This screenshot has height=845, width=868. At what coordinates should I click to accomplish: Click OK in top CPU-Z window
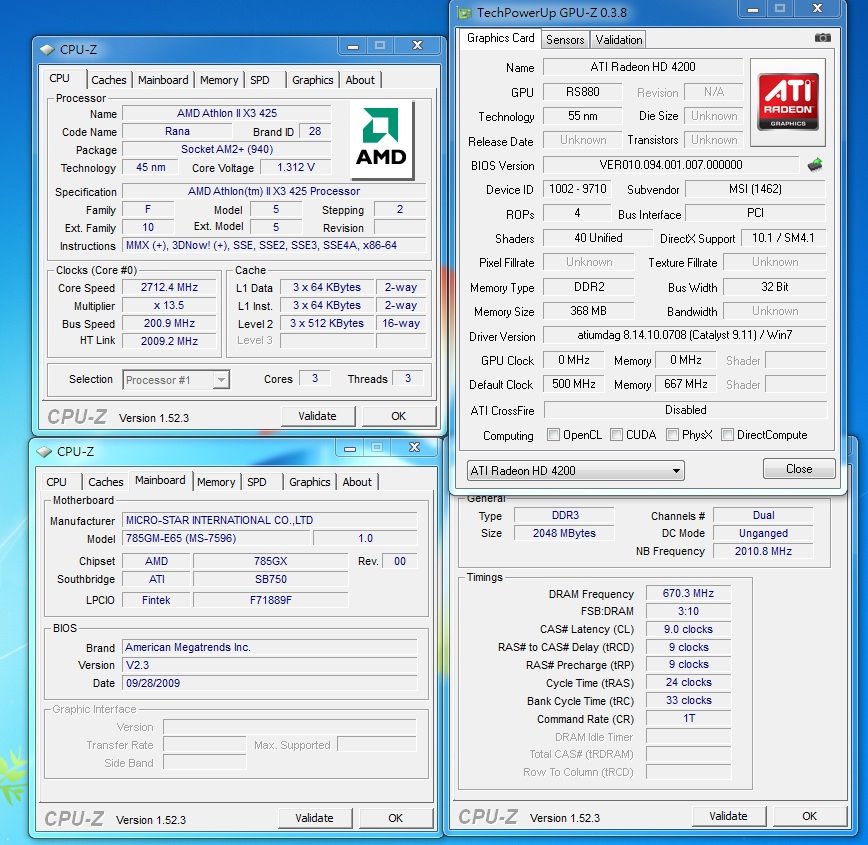[x=399, y=416]
